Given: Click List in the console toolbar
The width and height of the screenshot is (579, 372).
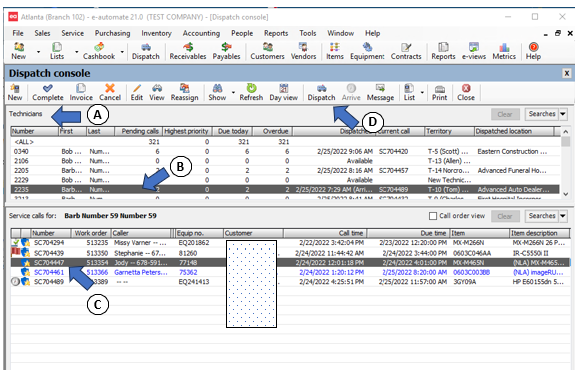Looking at the screenshot, I should pos(409,92).
